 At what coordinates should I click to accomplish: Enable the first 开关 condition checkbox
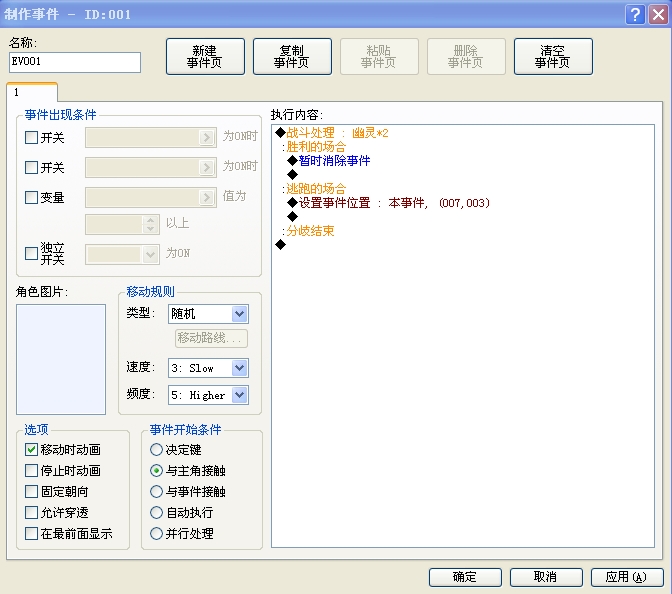pos(31,138)
